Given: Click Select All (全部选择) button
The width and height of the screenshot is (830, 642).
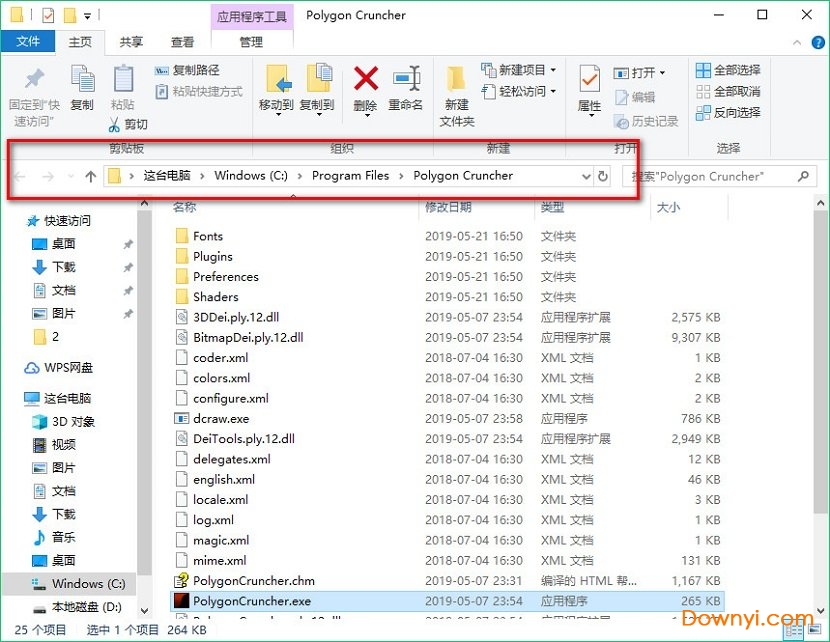Looking at the screenshot, I should [728, 70].
